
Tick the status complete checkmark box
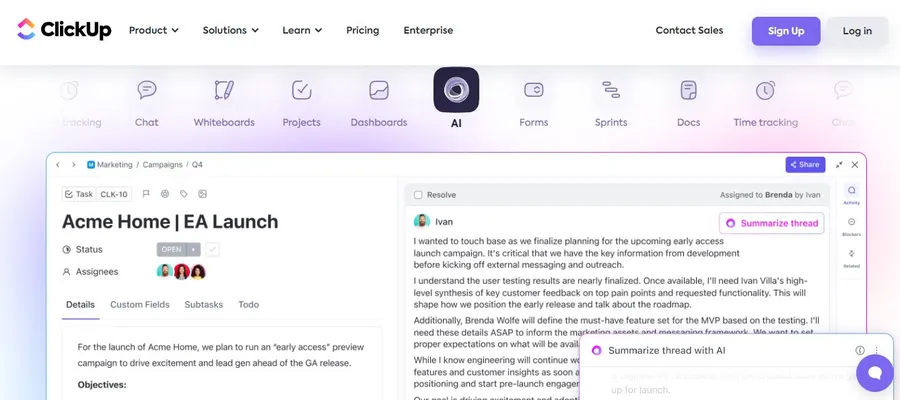[x=213, y=249]
